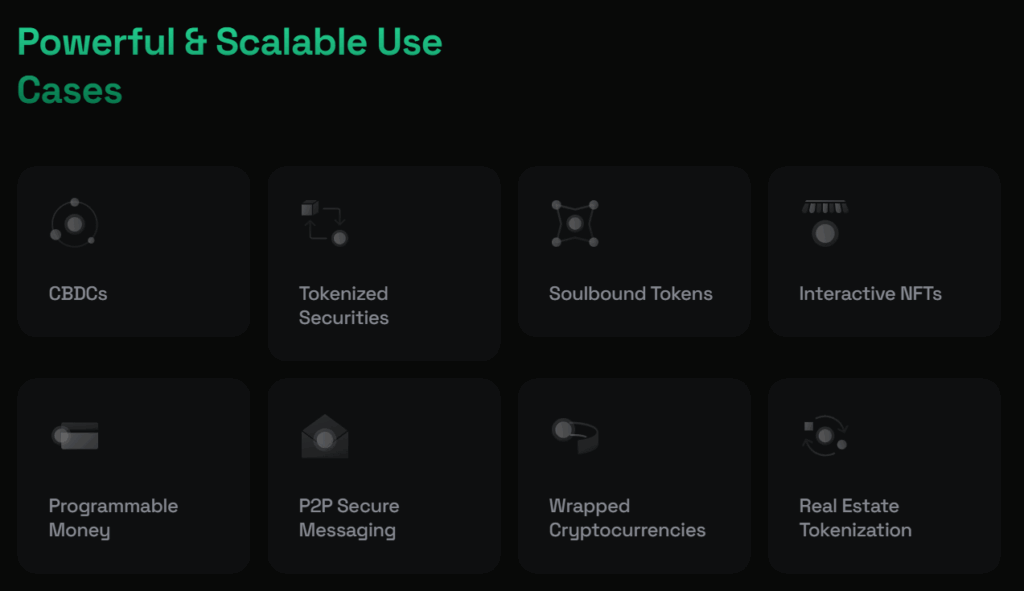Click the Programmable Money card icon

75,435
